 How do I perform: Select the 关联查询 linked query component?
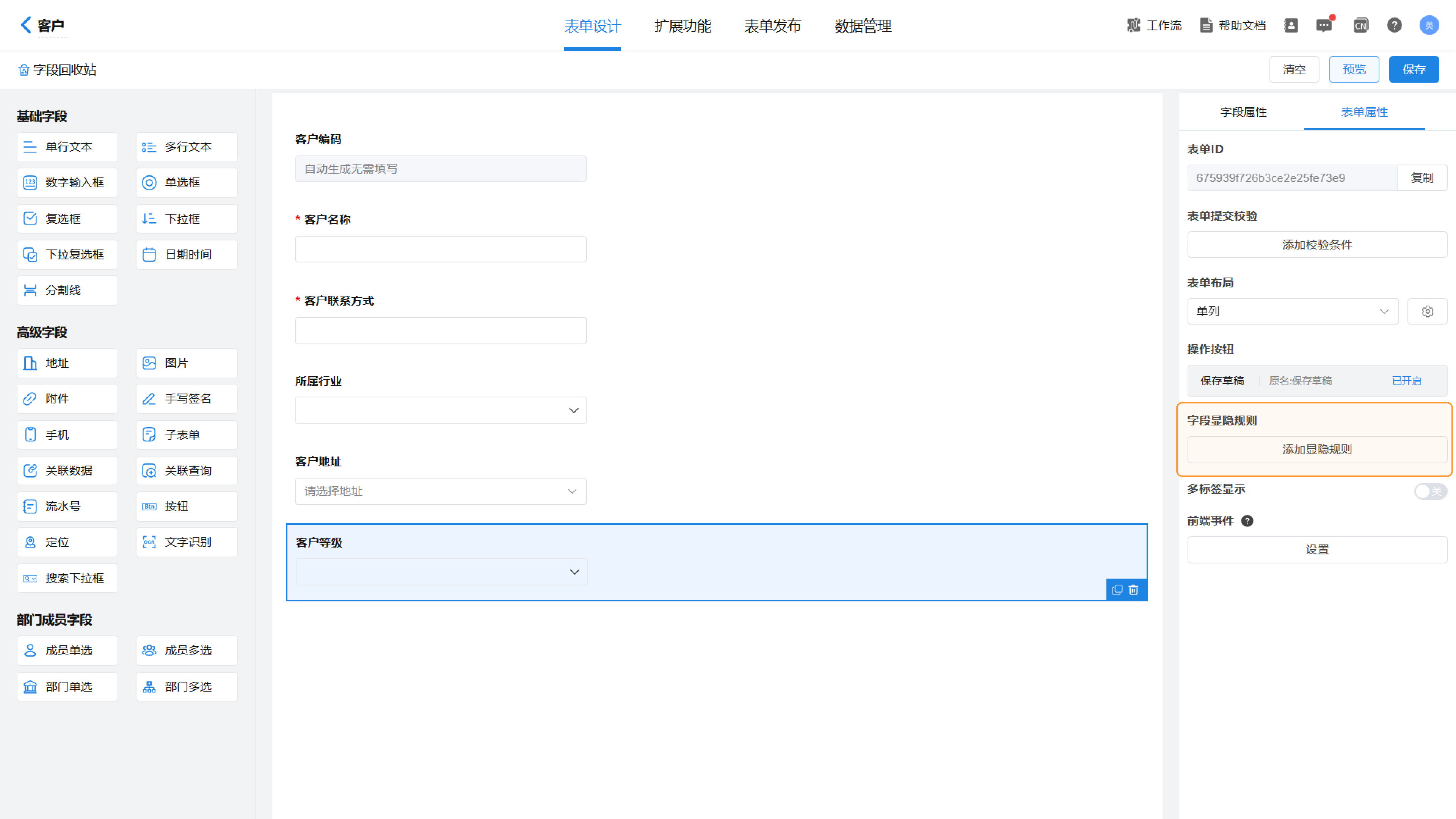187,470
